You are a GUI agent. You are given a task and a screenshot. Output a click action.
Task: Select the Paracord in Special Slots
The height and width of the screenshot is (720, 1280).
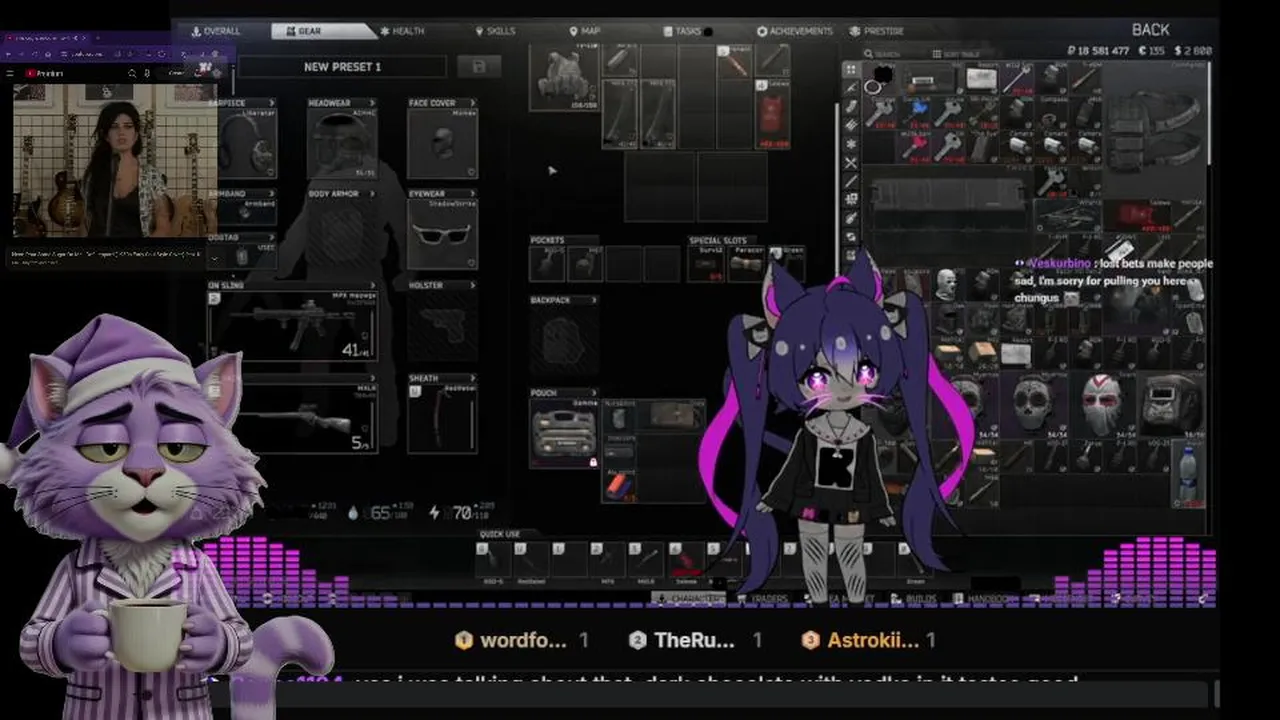(x=743, y=264)
